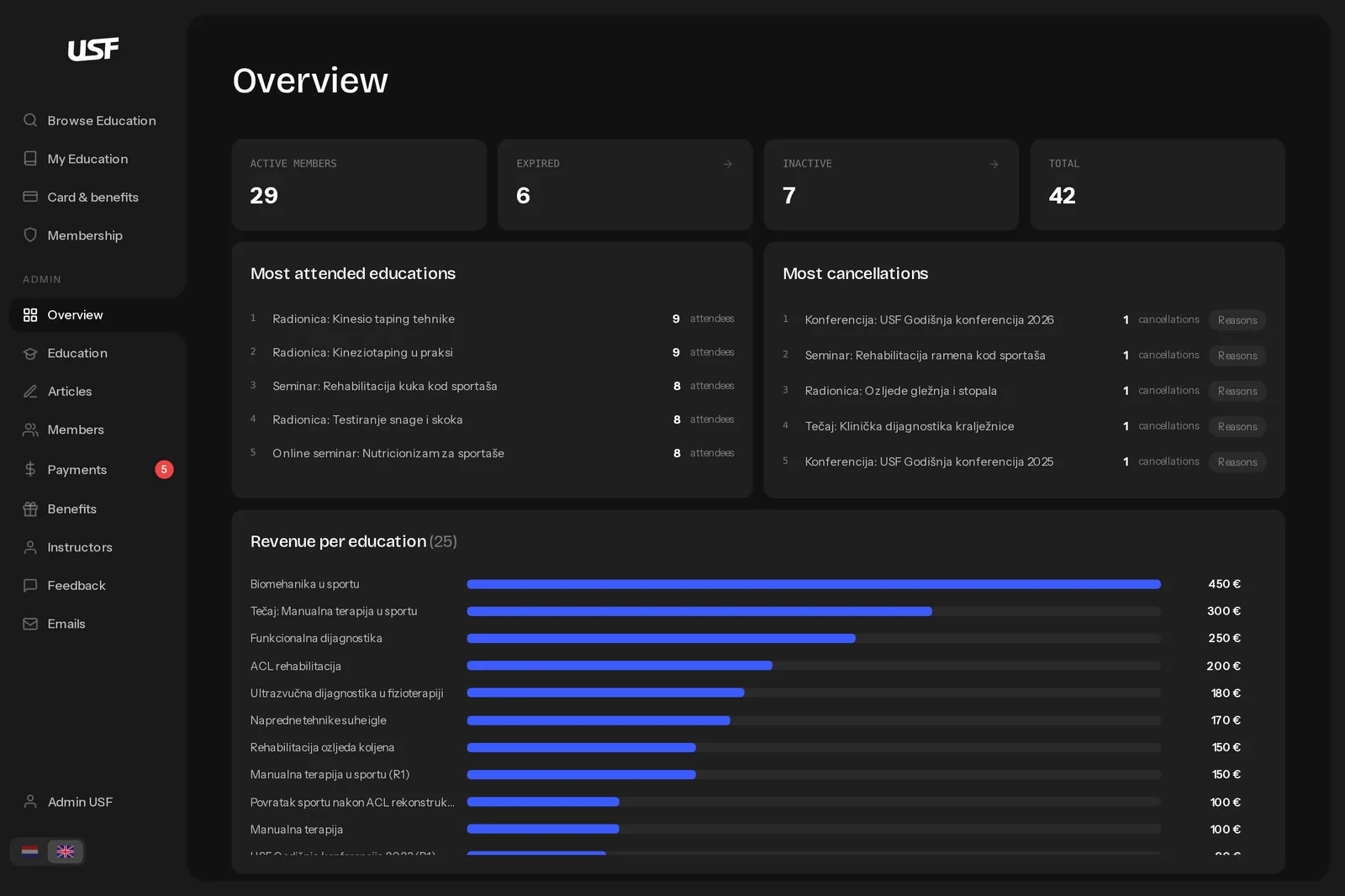This screenshot has height=896, width=1345.
Task: Open the Inactive members arrow
Action: (x=994, y=164)
